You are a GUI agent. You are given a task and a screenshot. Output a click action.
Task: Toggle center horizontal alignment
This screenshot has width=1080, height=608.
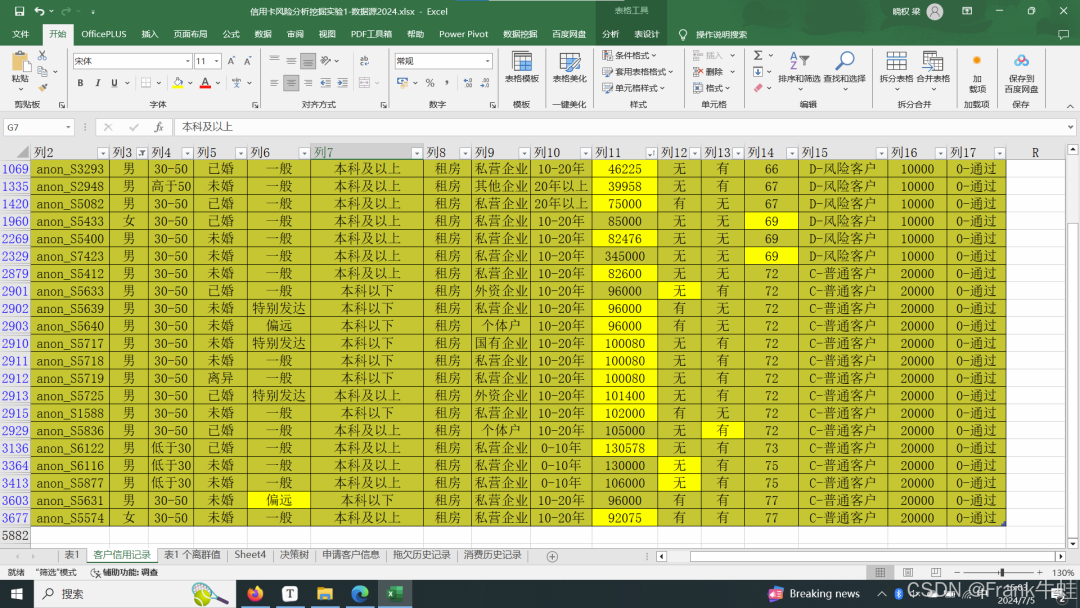[x=291, y=83]
